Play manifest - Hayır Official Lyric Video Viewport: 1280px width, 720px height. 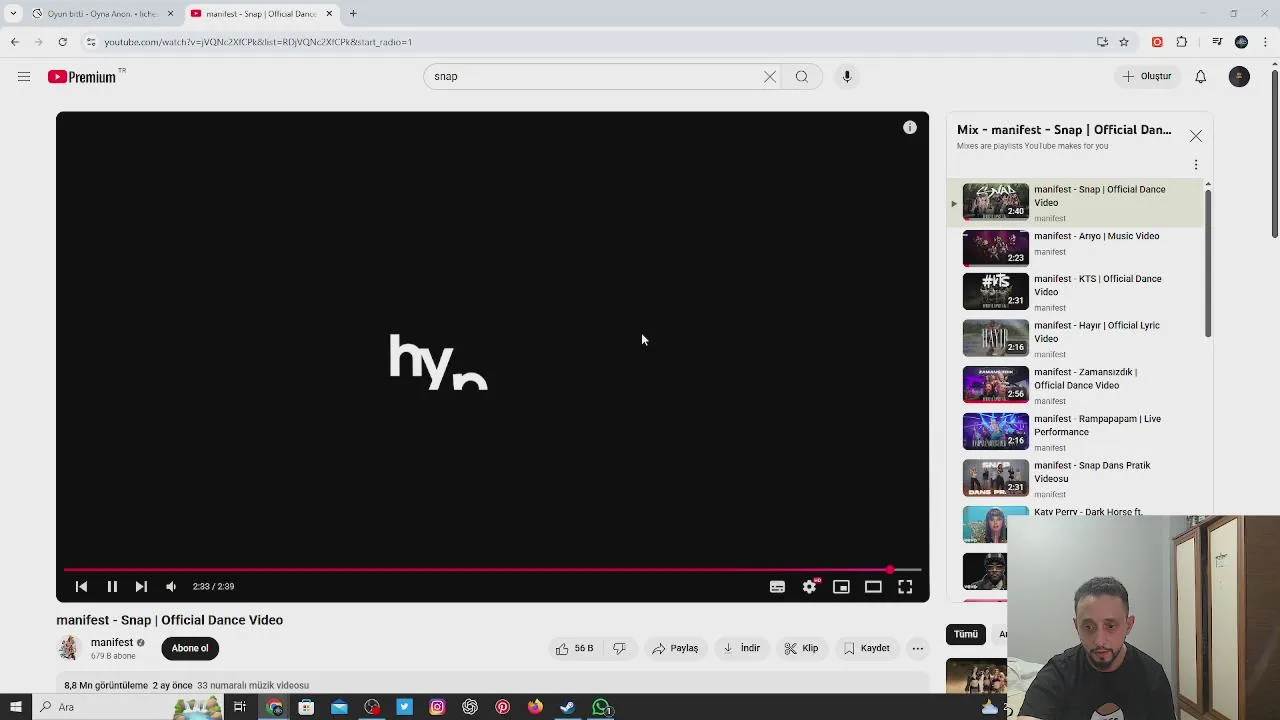click(1075, 338)
